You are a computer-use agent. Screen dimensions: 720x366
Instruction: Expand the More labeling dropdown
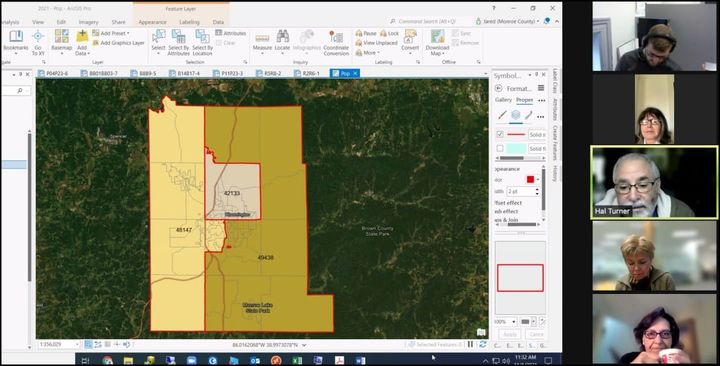(367, 53)
